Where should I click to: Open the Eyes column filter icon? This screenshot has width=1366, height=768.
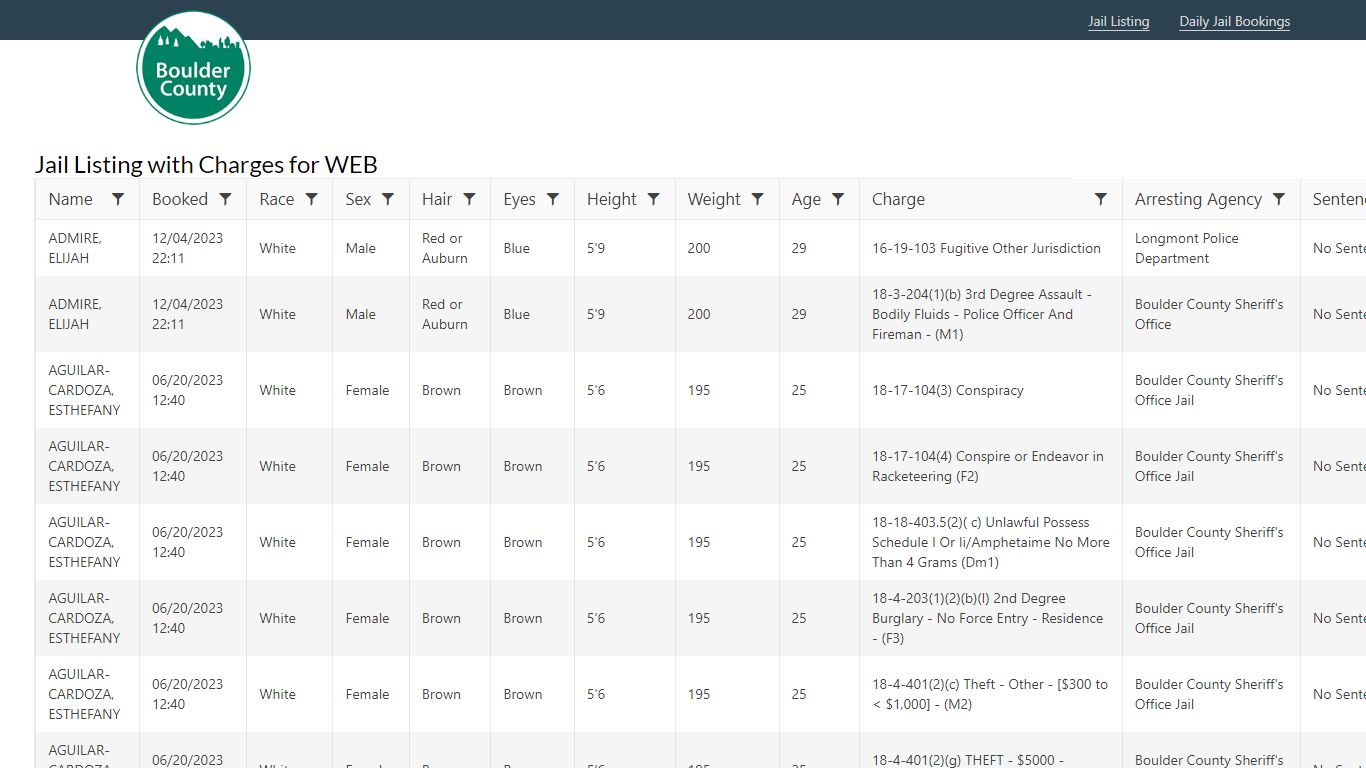coord(553,199)
